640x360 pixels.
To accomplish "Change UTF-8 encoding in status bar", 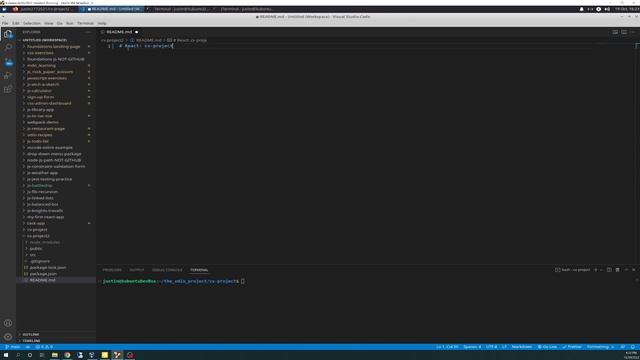I will (491, 347).
